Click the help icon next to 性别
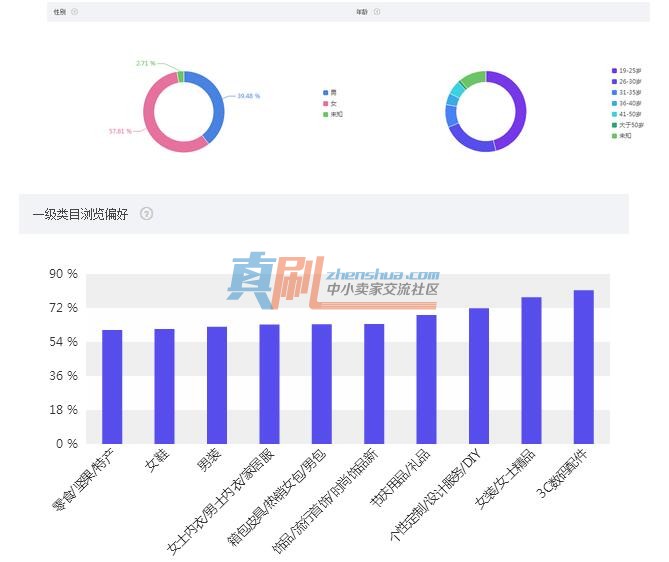 (74, 12)
